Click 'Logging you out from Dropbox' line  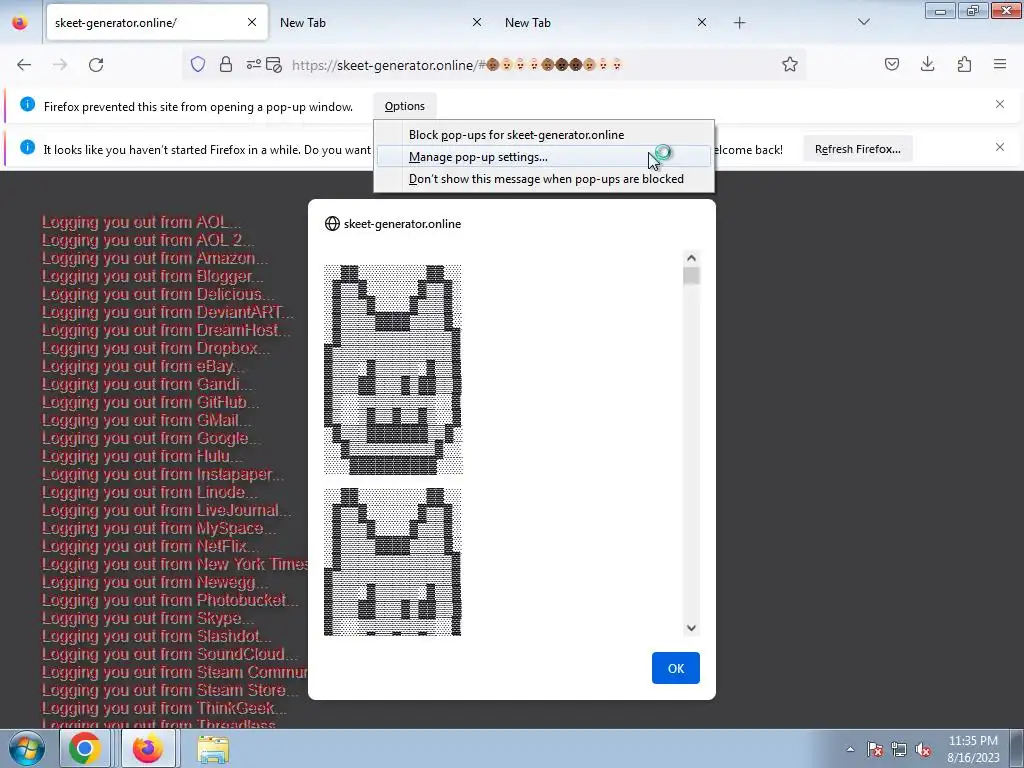(x=156, y=348)
